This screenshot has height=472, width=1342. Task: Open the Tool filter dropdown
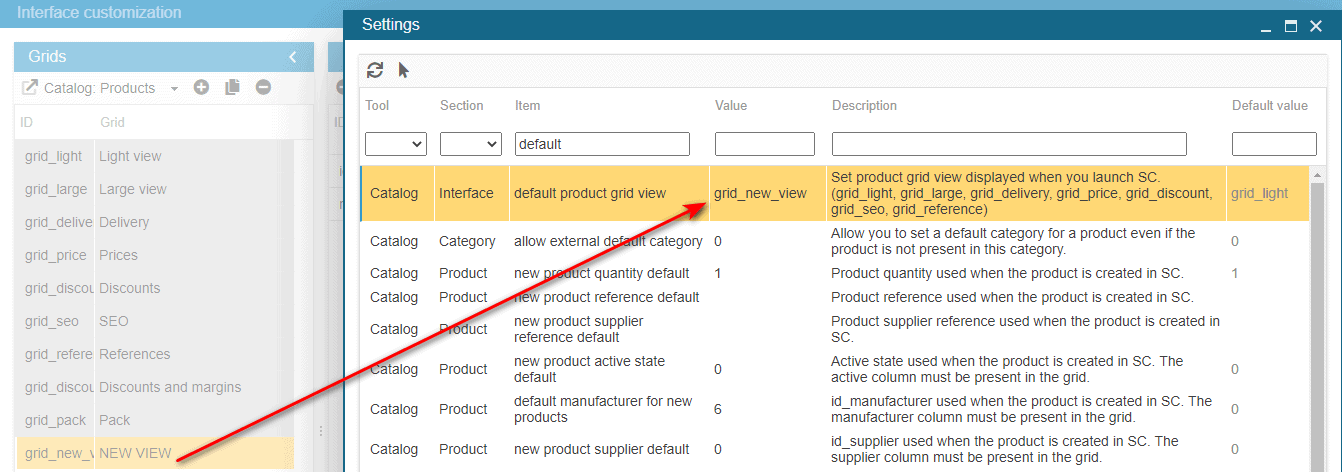click(396, 144)
